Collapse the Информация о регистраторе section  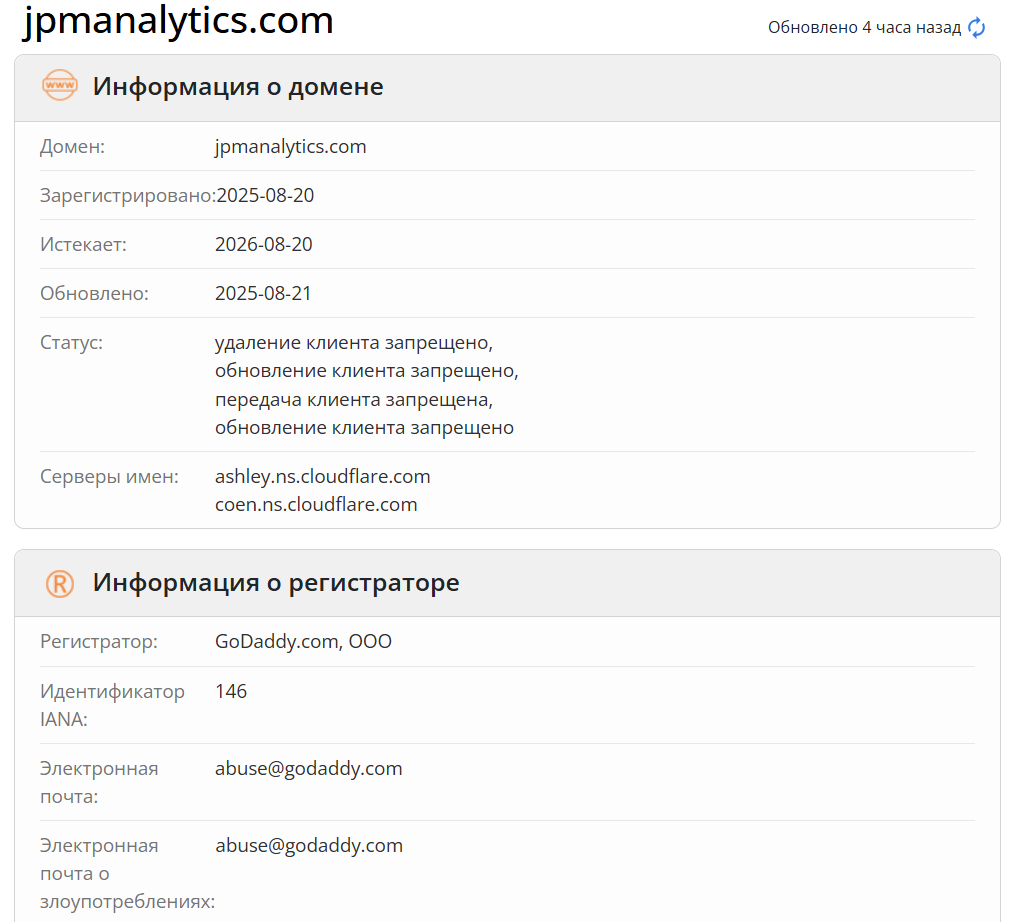[x=274, y=582]
